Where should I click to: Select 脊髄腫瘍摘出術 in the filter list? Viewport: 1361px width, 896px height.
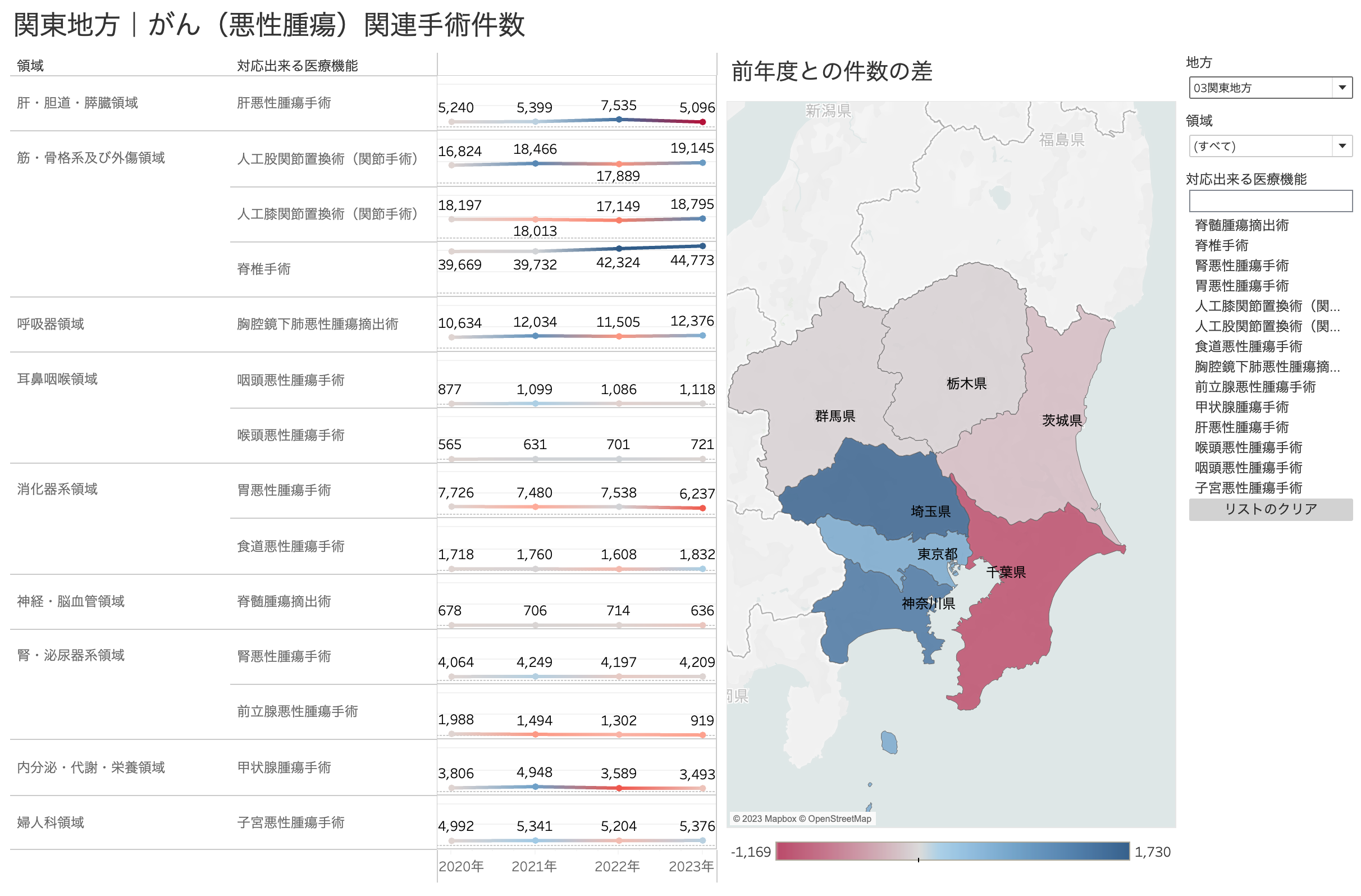(x=1241, y=225)
